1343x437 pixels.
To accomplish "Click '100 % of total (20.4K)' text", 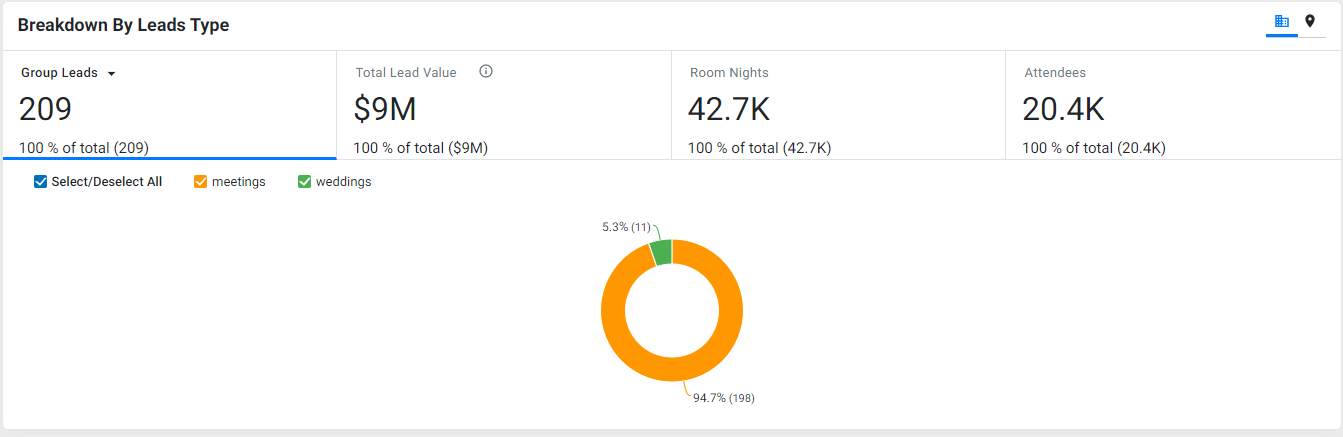I will coord(1094,148).
